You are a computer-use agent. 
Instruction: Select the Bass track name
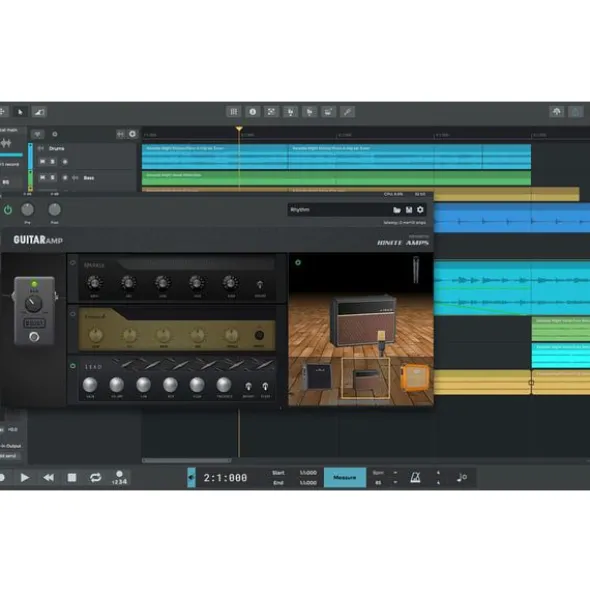[x=89, y=178]
